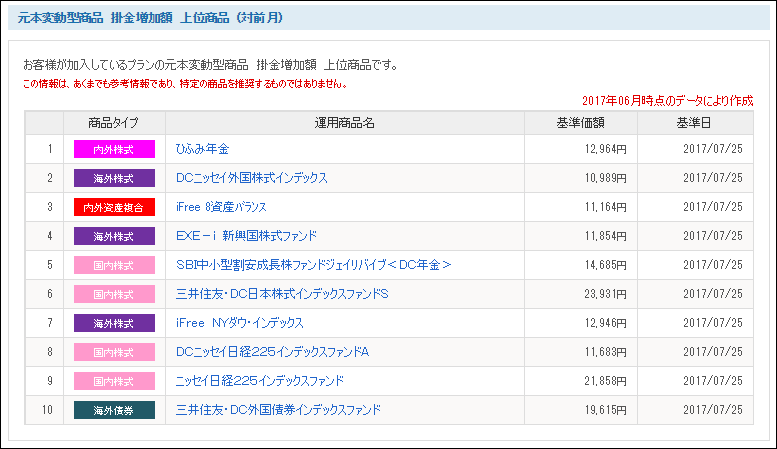Open 三井住友・DC日本株式インデックスファンドS link
This screenshot has height=449, width=777.
(x=282, y=294)
